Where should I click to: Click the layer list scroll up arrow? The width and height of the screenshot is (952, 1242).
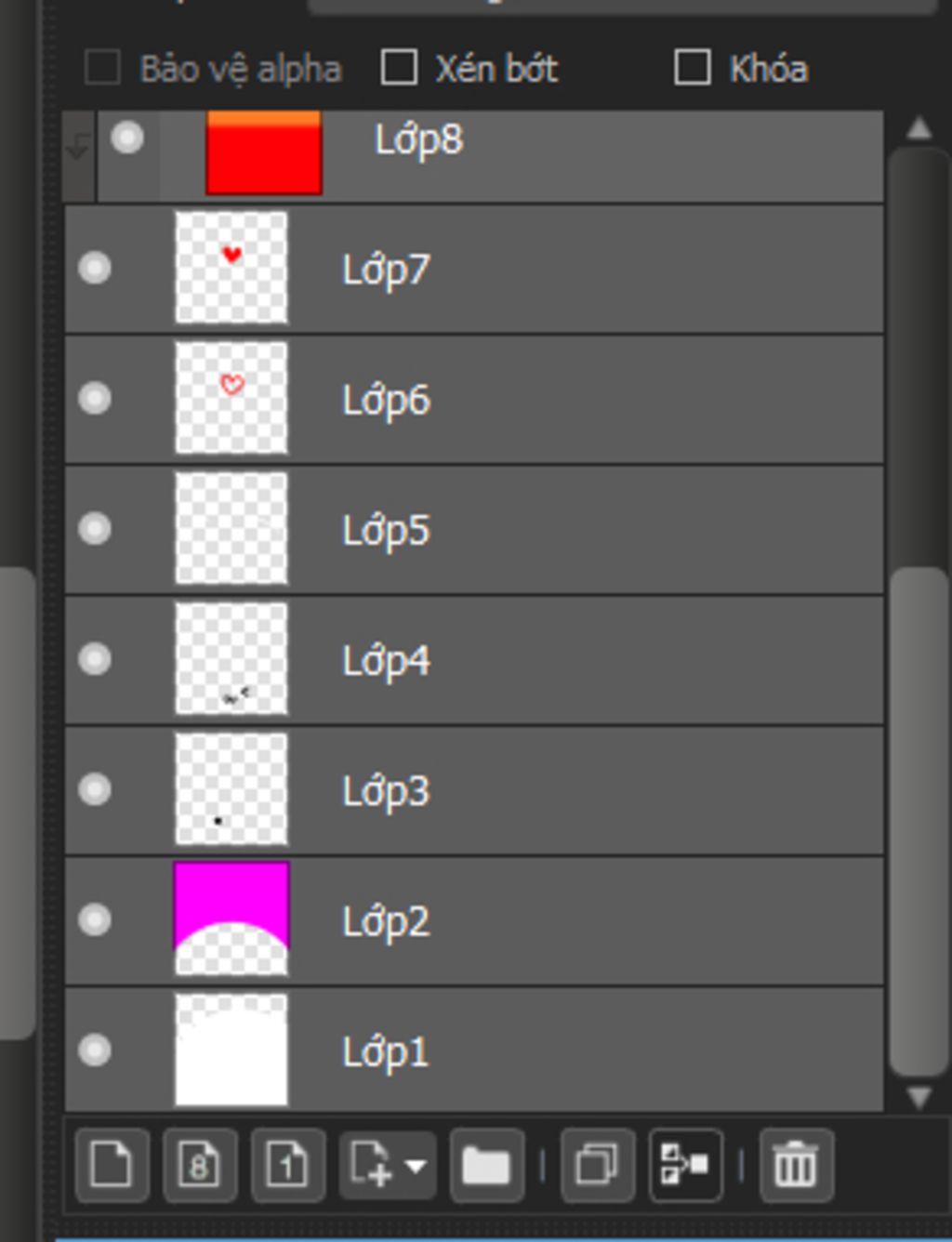coord(919,128)
